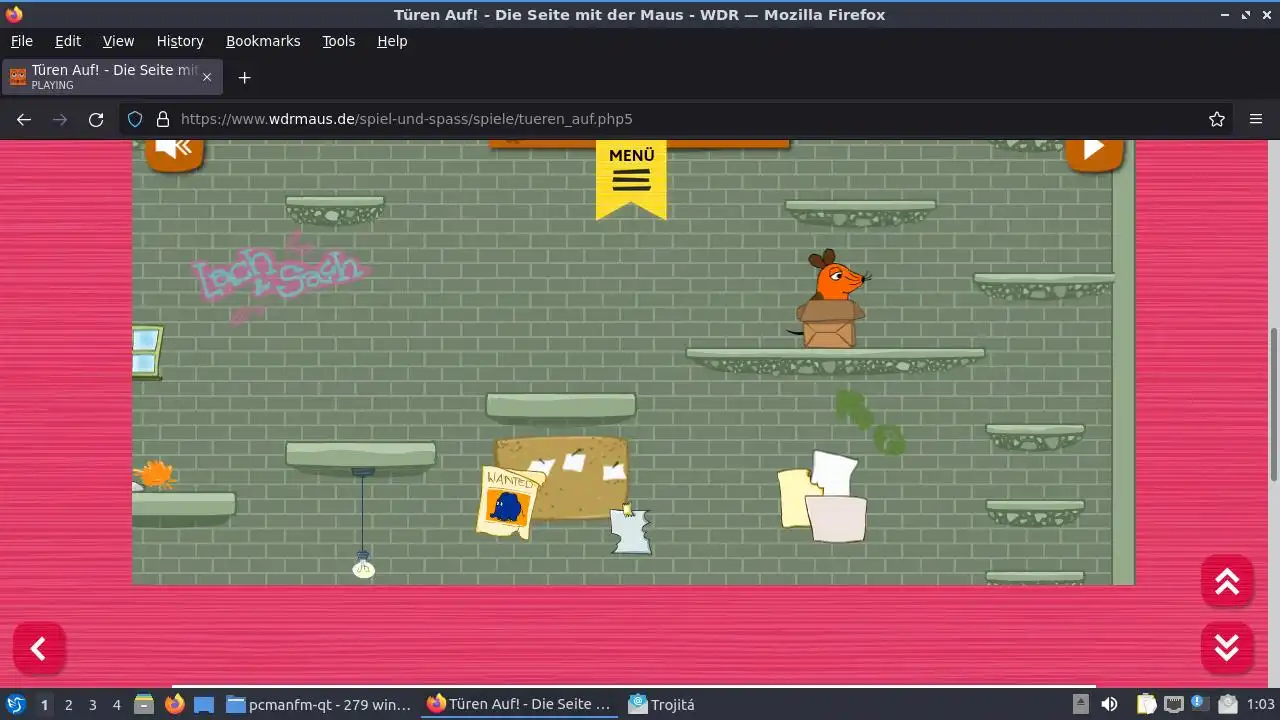
Task: Click the double-down arrow scroll button
Action: click(x=1227, y=647)
